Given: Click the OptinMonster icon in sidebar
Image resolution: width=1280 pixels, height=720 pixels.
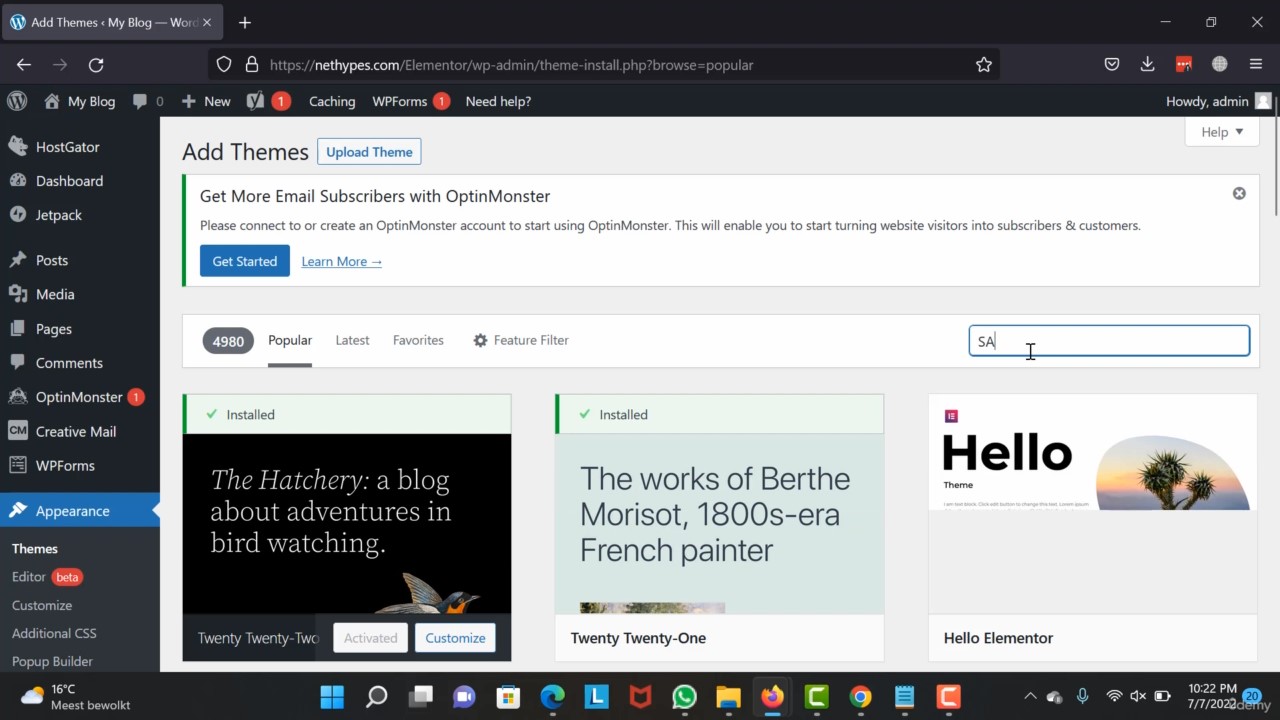Looking at the screenshot, I should coord(18,397).
